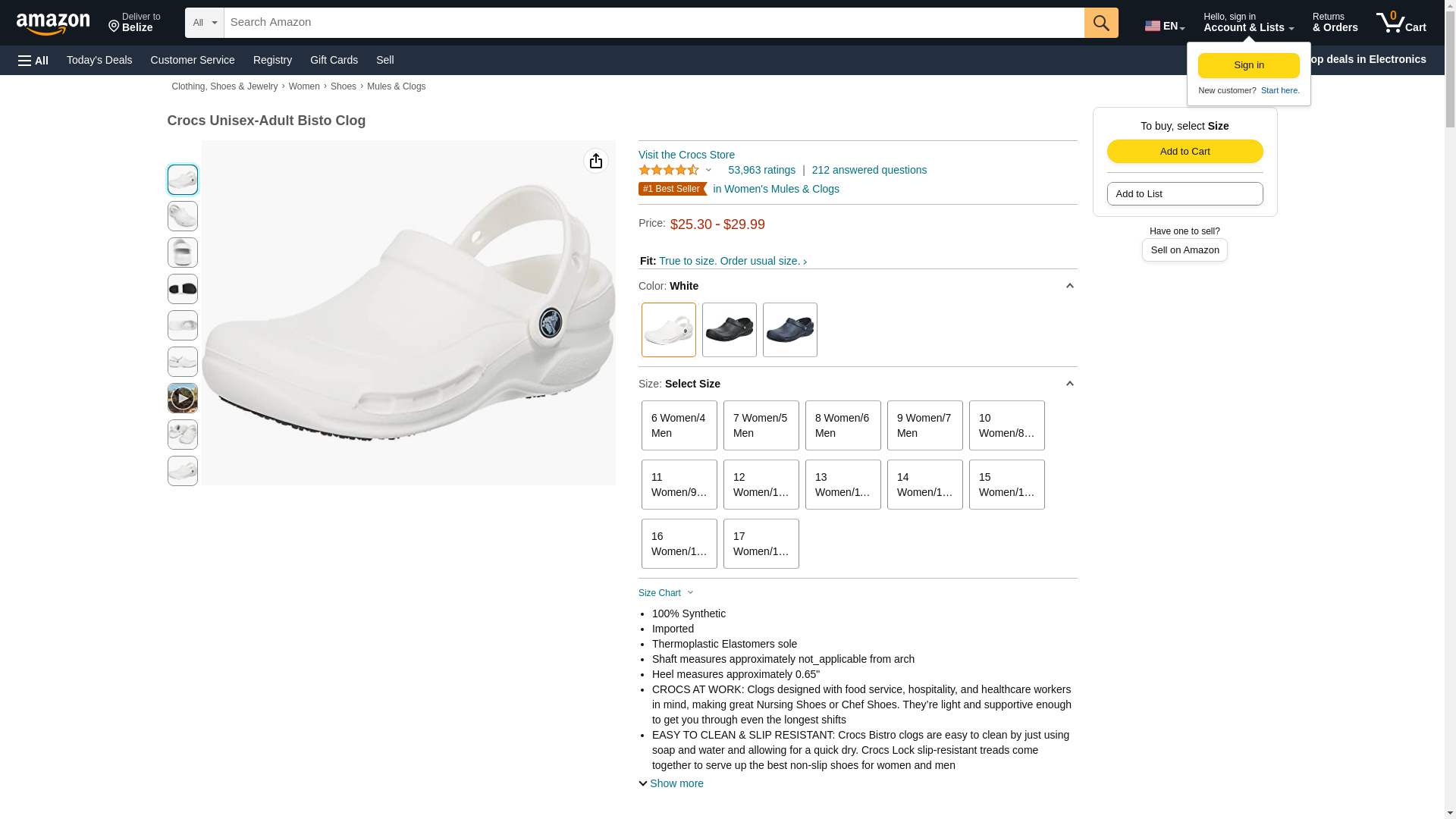This screenshot has height=819, width=1456.
Task: Click the Search Amazon input field
Action: point(654,23)
